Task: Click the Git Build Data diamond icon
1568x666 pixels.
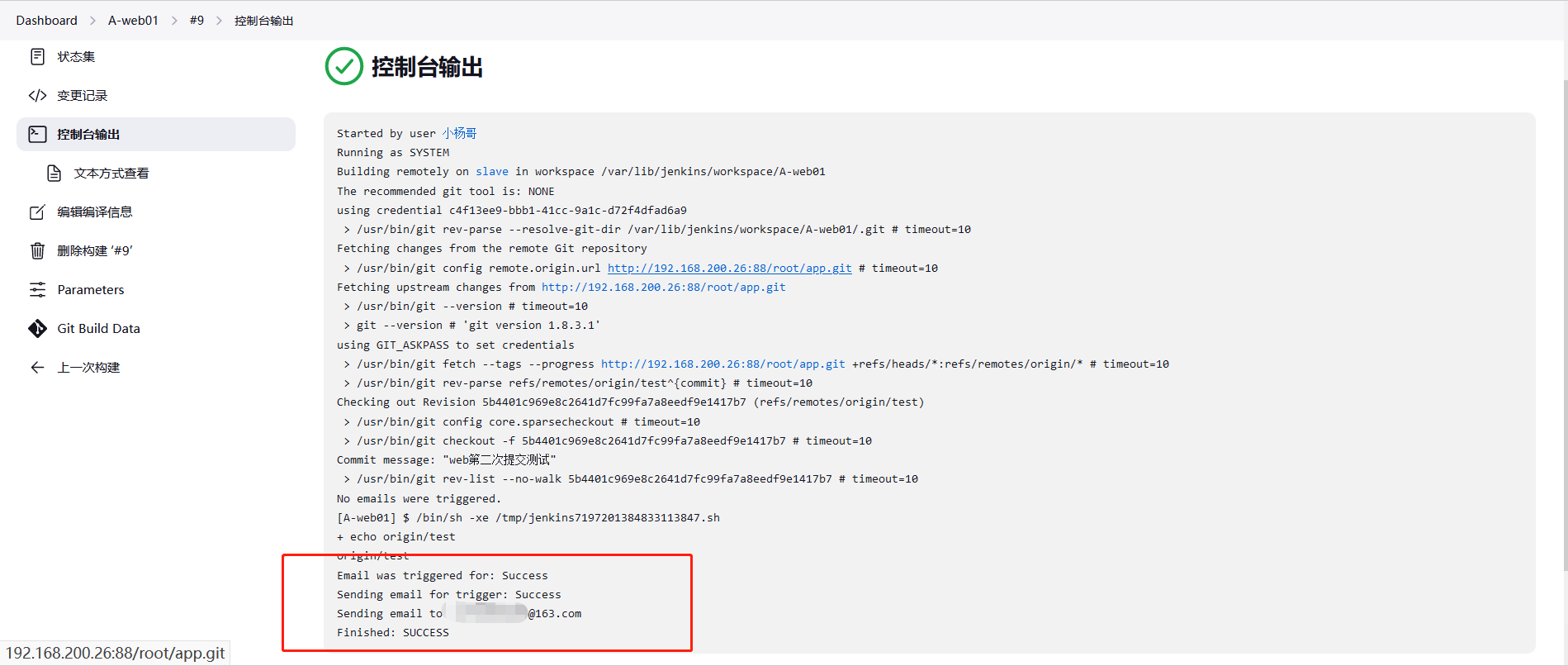Action: 37,328
